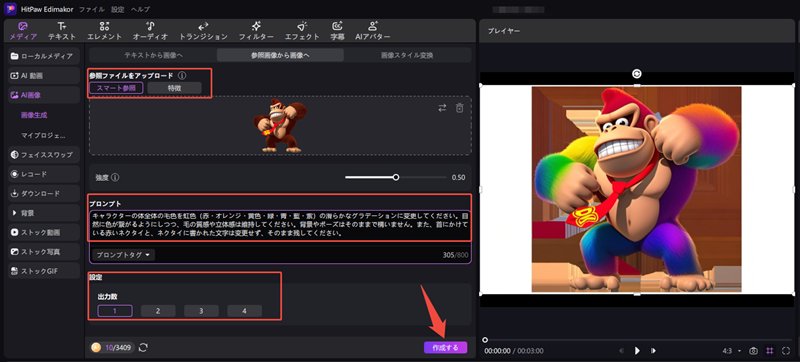Open フェイススワップ in the sidebar
This screenshot has width=800, height=362.
coord(43,154)
